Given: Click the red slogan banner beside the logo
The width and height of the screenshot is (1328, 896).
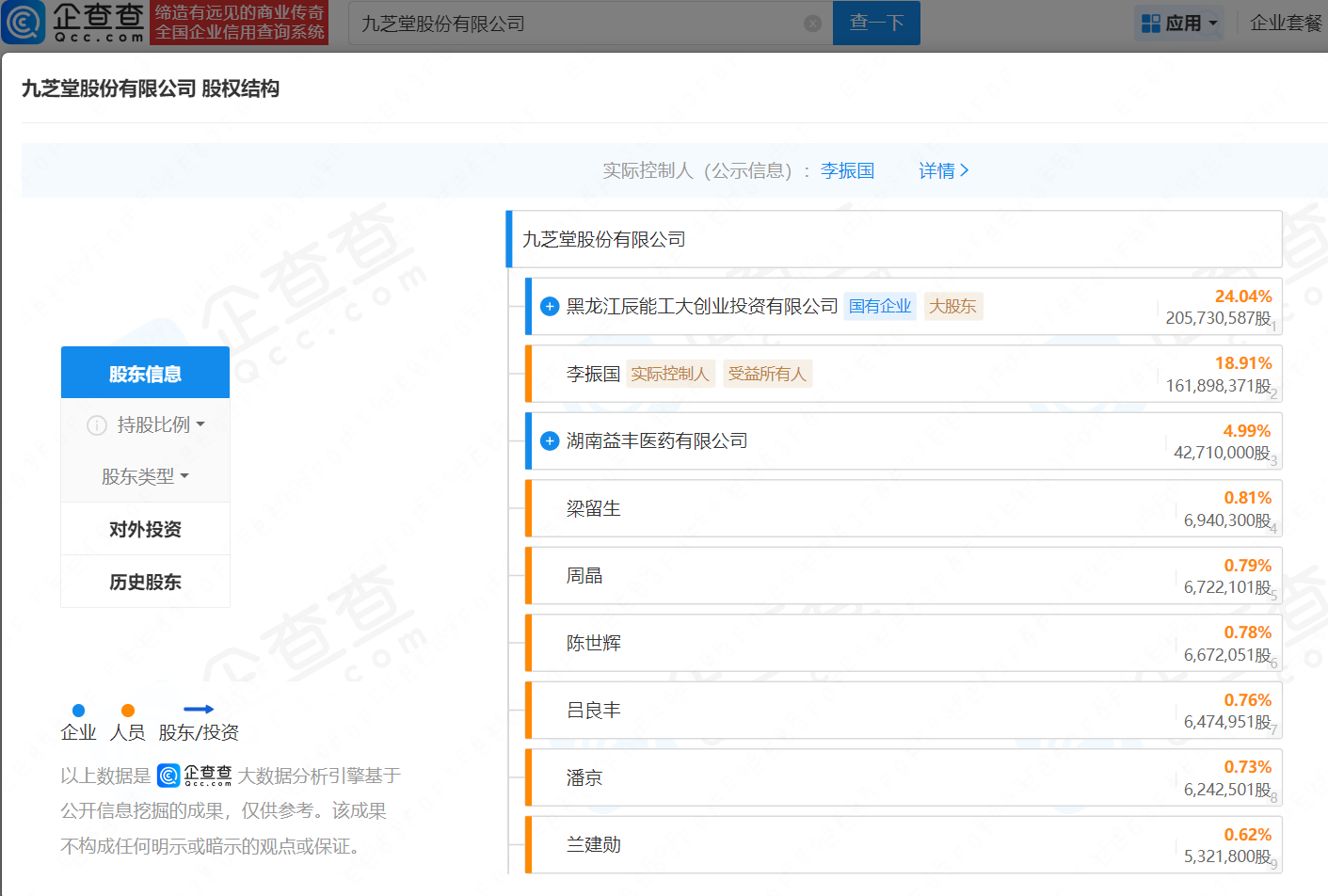Looking at the screenshot, I should point(239,23).
